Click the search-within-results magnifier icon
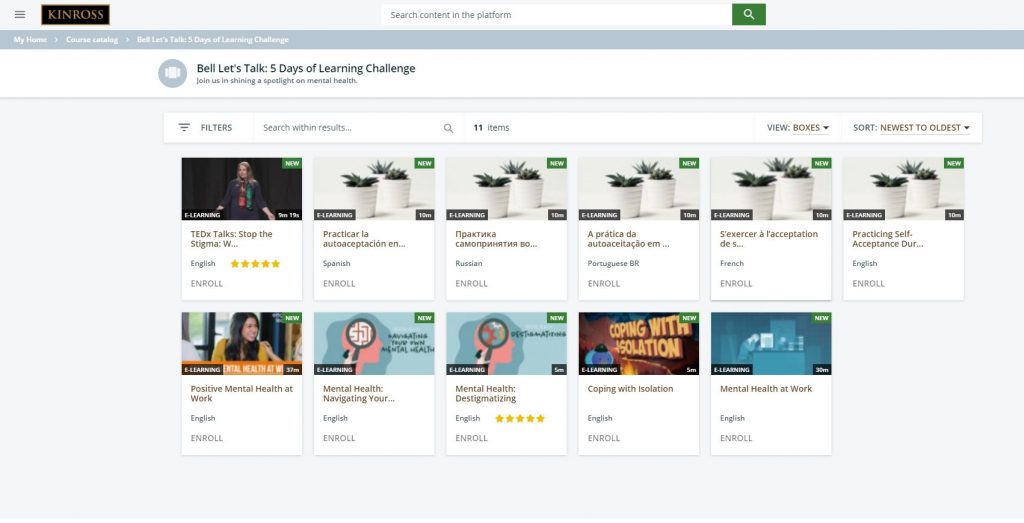1024x523 pixels. point(448,128)
